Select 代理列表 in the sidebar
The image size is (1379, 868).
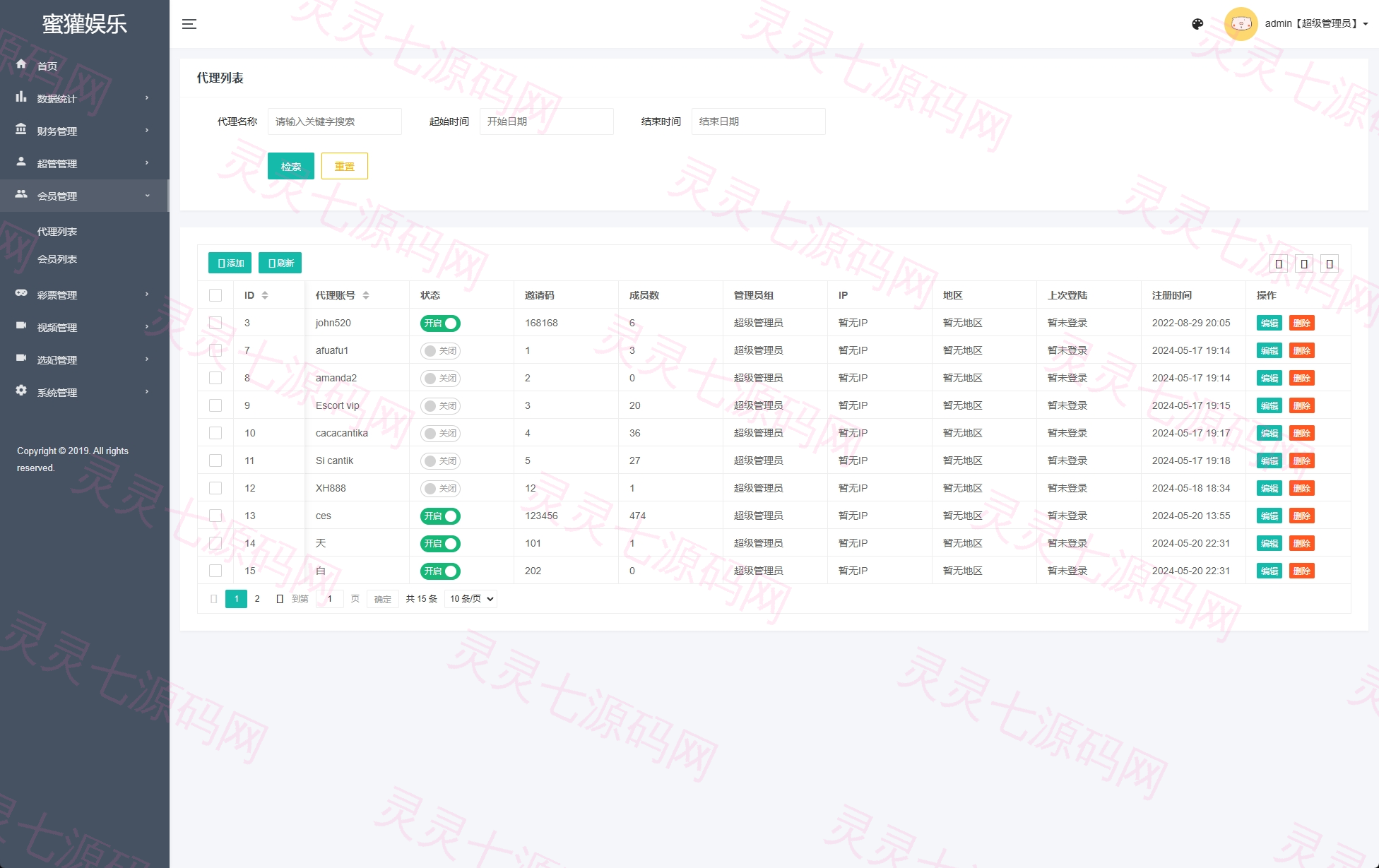tap(57, 232)
